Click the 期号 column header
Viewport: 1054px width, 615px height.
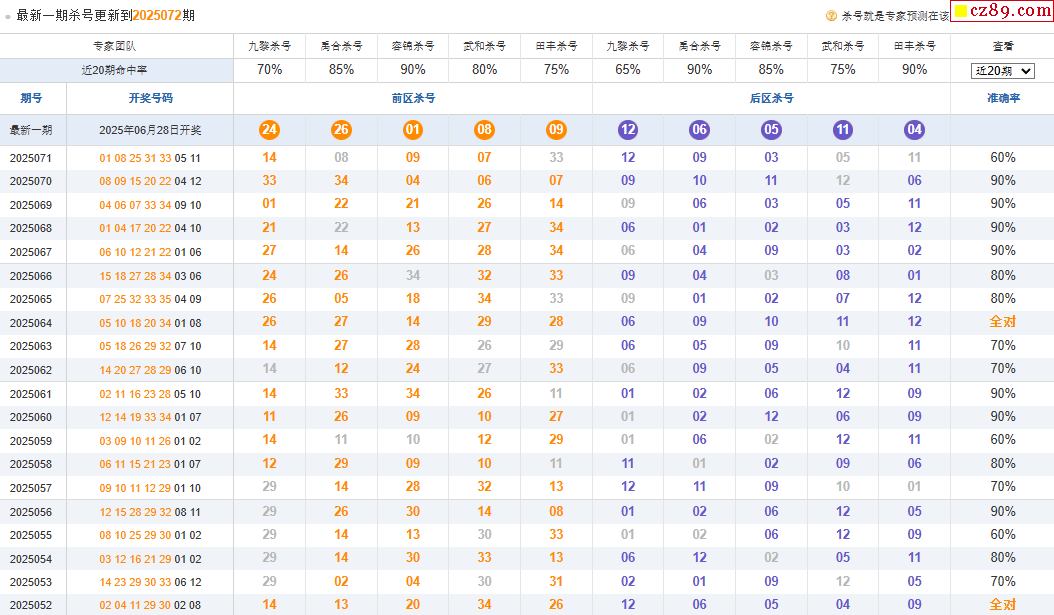click(x=31, y=98)
